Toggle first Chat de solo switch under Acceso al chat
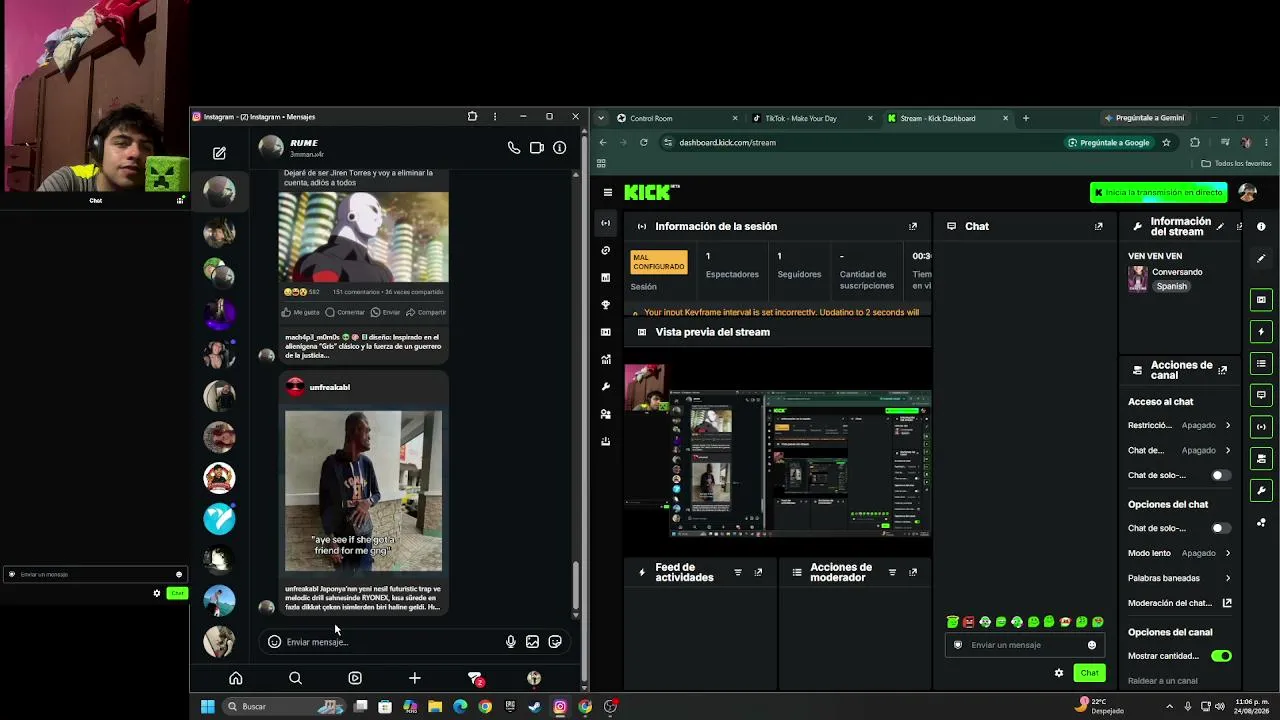The image size is (1280, 720). pos(1221,476)
